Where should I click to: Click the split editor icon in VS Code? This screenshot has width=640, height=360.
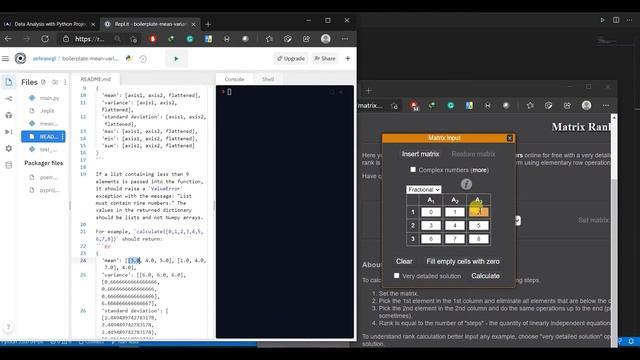[616, 20]
